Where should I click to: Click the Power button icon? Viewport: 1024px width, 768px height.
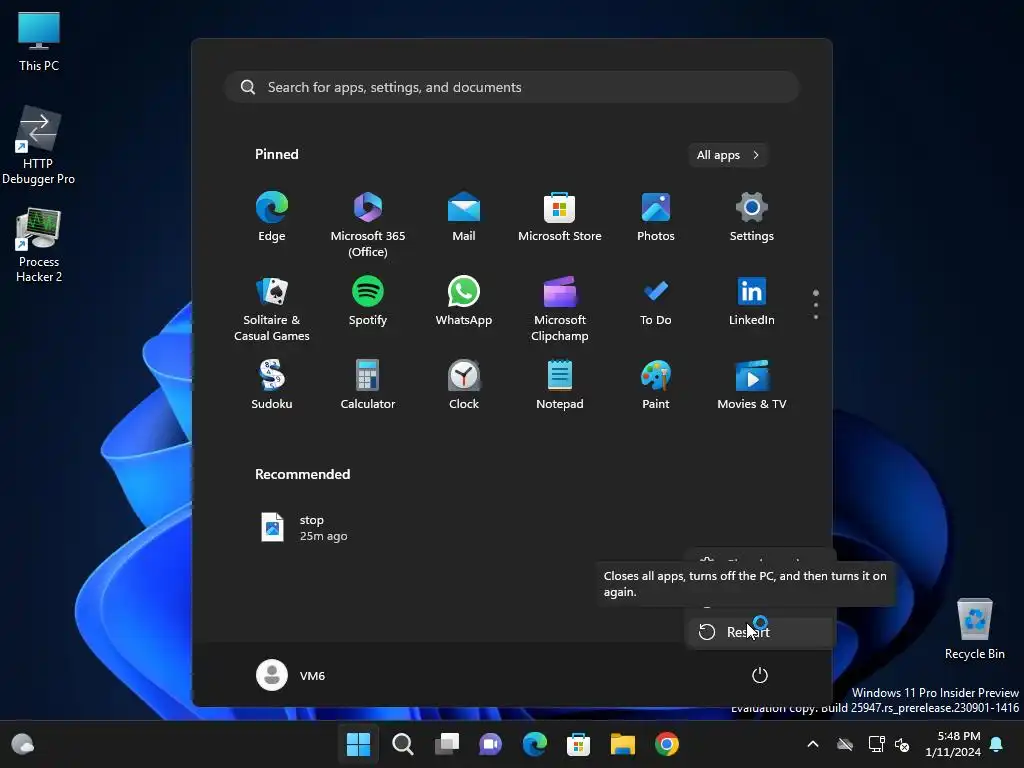[760, 675]
